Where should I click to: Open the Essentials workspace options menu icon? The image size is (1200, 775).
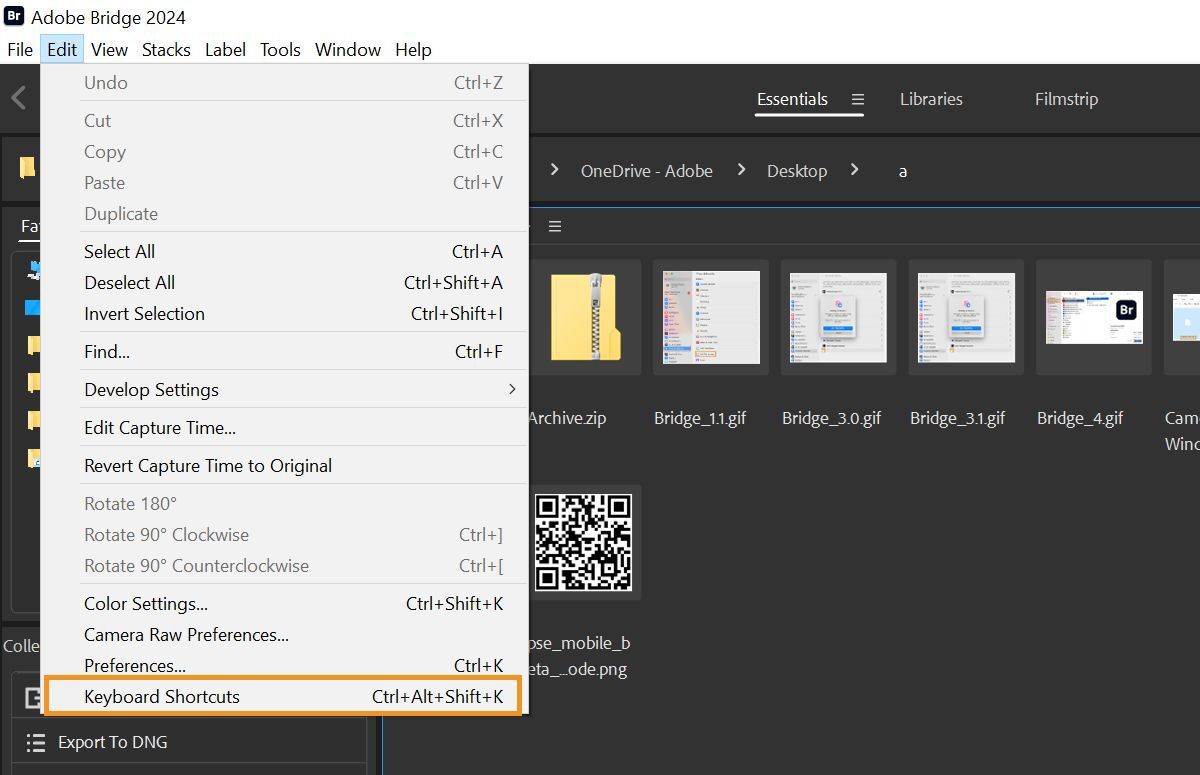point(858,99)
